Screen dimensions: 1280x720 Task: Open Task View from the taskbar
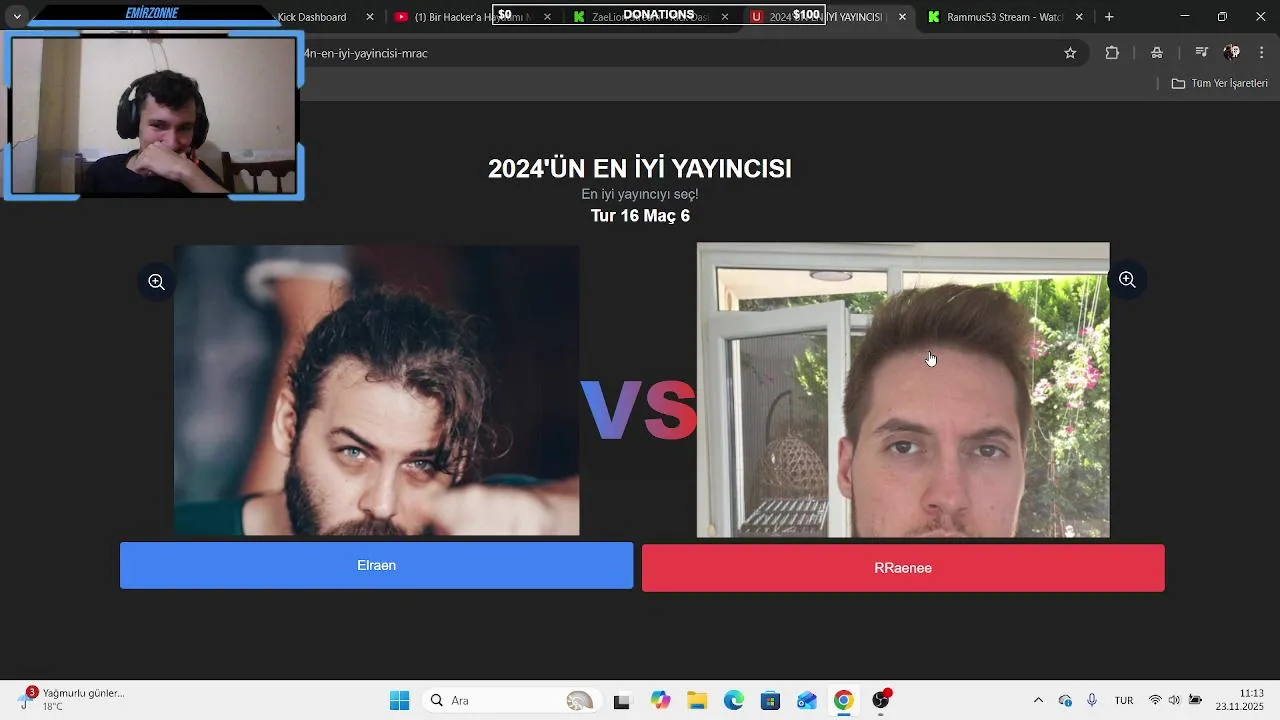(622, 701)
